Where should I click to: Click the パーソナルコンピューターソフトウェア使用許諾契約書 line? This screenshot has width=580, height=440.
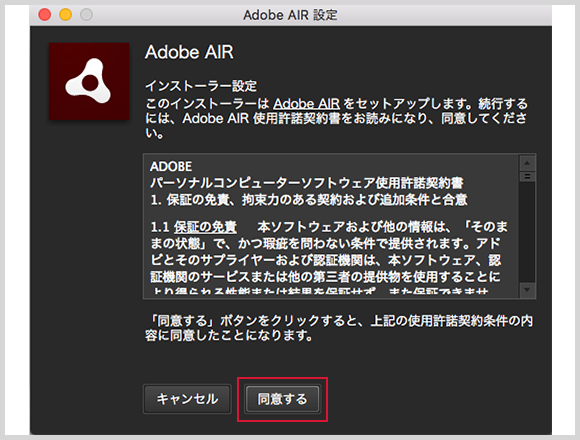(x=307, y=183)
